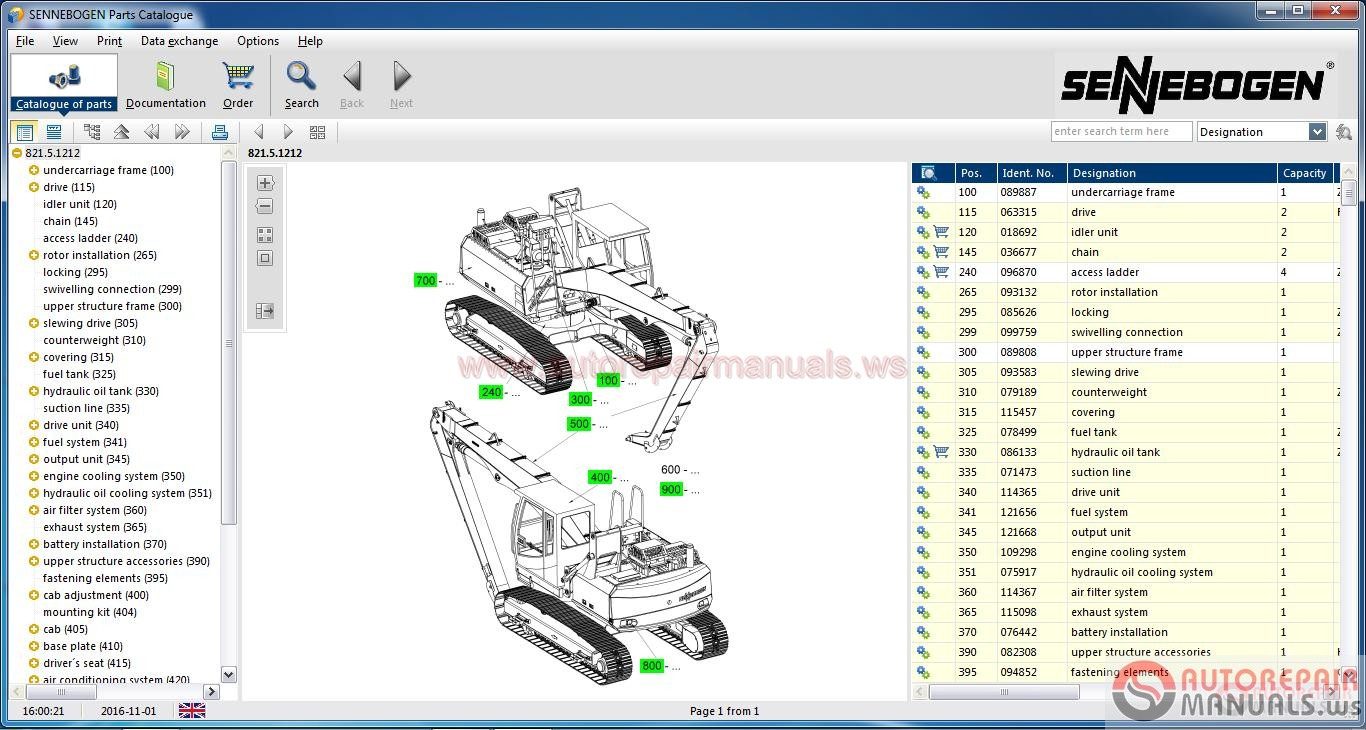The width and height of the screenshot is (1366, 730).
Task: Click the tree structure icon in secondary toolbar
Action: point(92,132)
